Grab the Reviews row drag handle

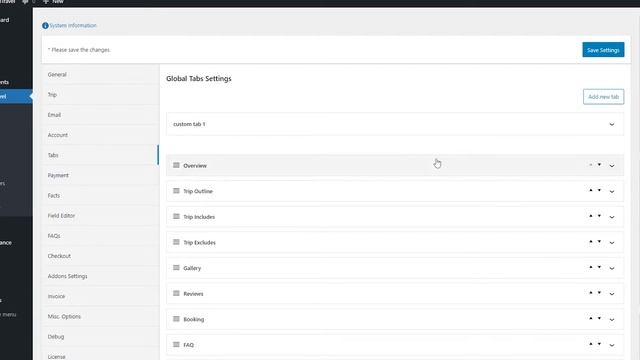[x=176, y=293]
